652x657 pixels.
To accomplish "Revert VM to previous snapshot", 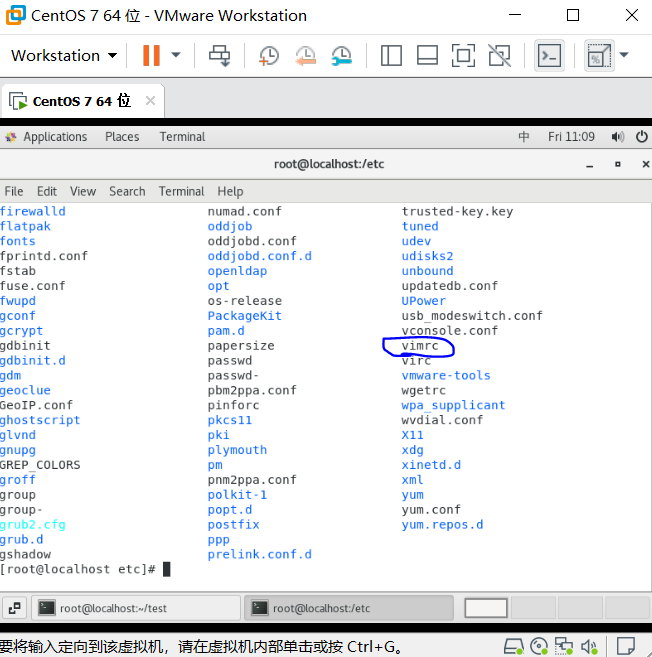I will pyautogui.click(x=305, y=56).
